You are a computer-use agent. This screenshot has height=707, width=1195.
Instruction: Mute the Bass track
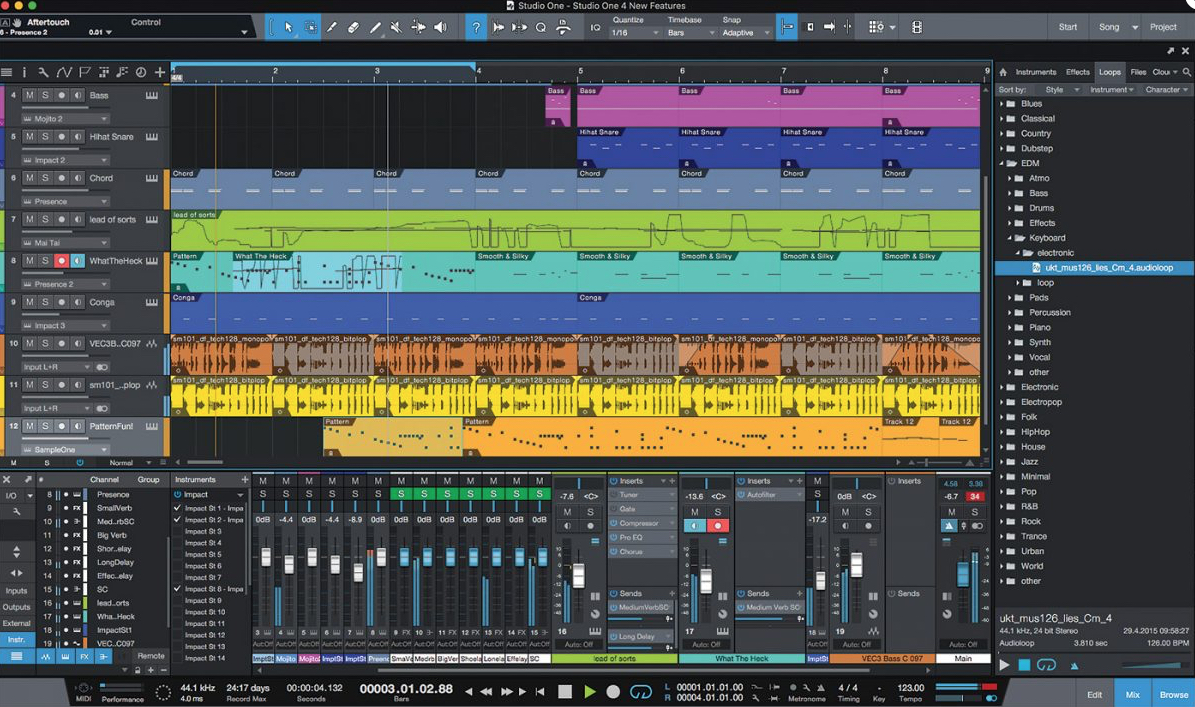30,95
